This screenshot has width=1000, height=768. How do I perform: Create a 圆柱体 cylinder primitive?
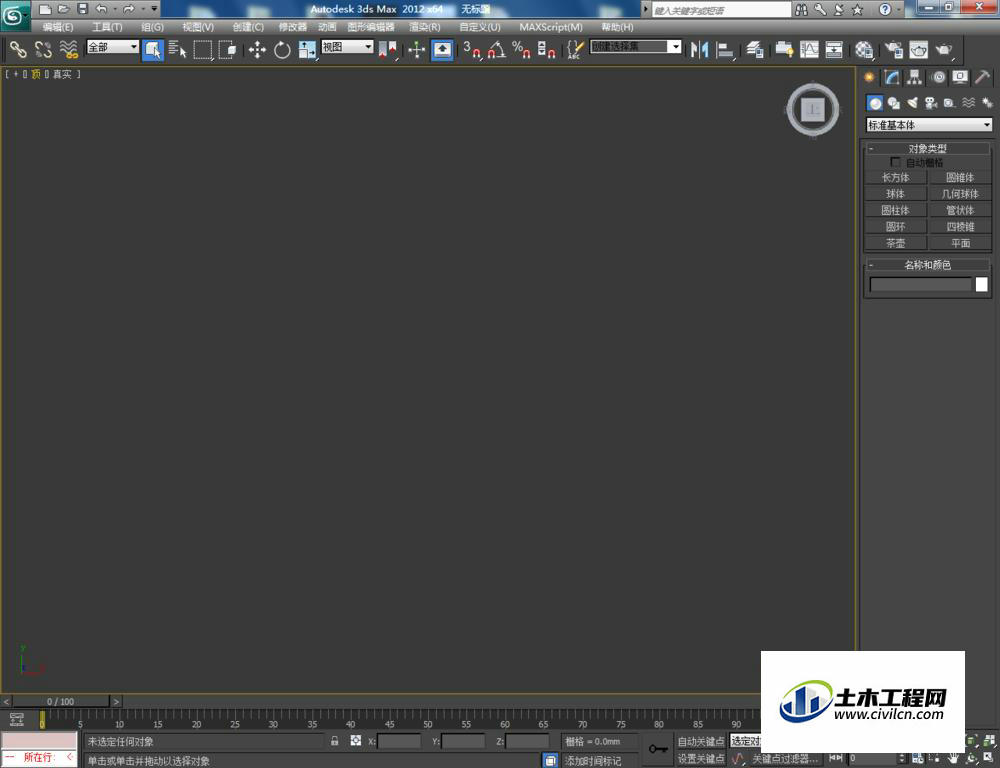pyautogui.click(x=895, y=210)
